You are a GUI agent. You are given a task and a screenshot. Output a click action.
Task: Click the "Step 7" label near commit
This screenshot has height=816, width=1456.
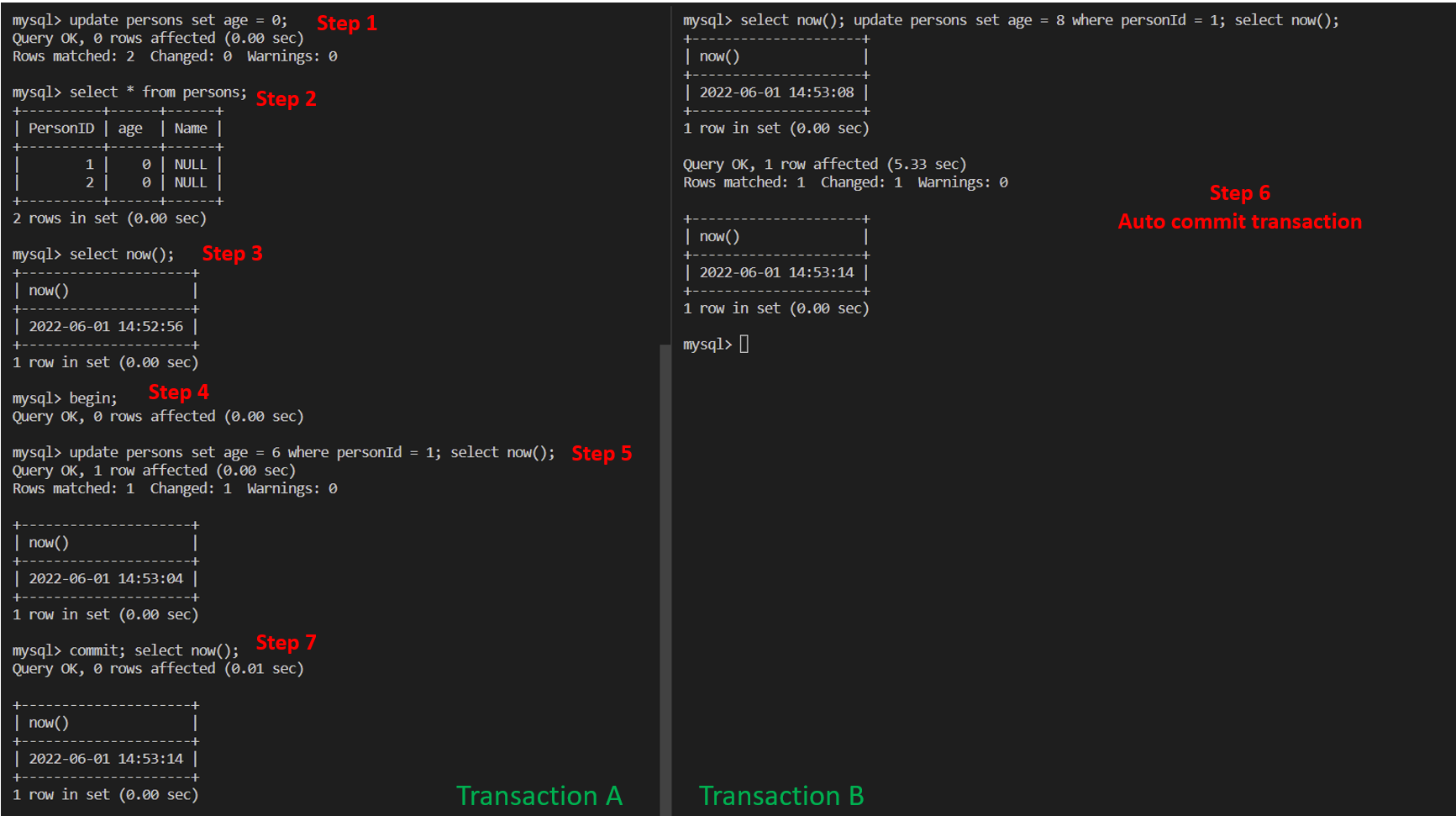(286, 643)
